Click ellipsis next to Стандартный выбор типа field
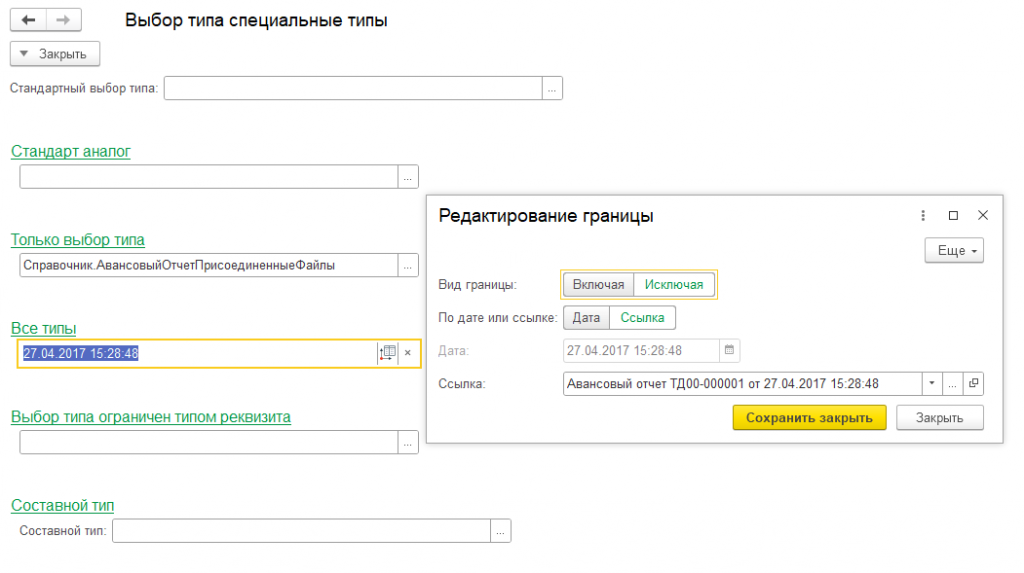Image resolution: width=1024 pixels, height=573 pixels. point(552,88)
